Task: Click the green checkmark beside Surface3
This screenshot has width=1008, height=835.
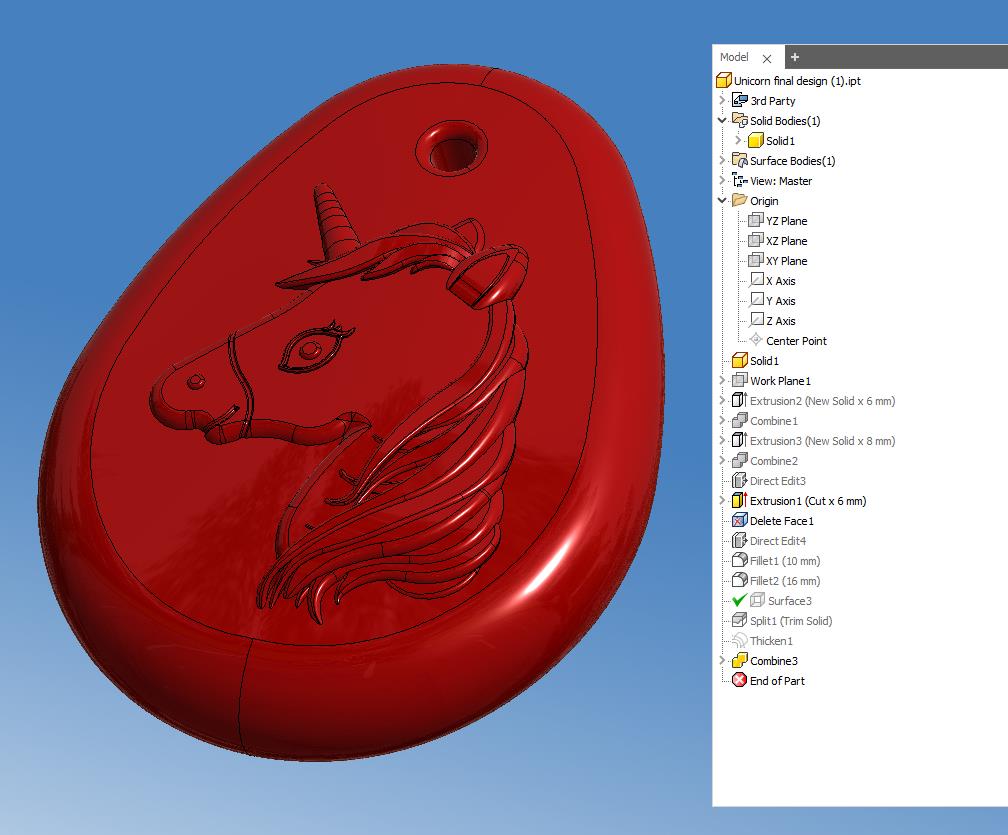Action: coord(739,600)
